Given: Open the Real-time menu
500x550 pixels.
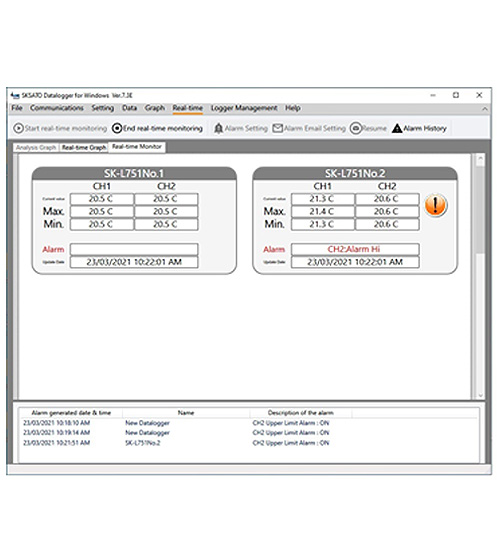Looking at the screenshot, I should [187, 108].
